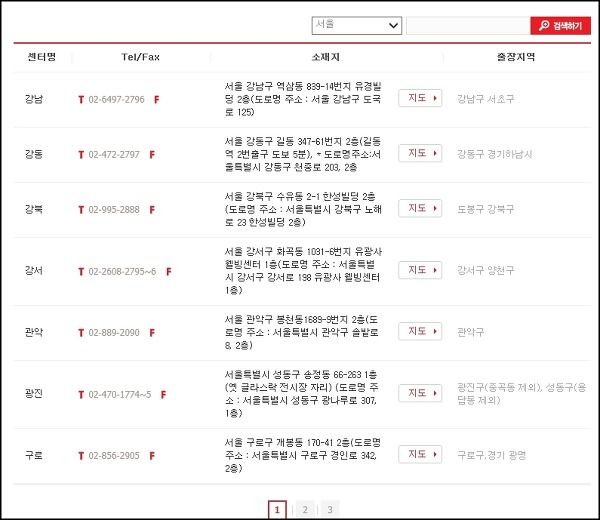
Task: Click phone number 02-2608-2795~6
Action: coord(122,272)
